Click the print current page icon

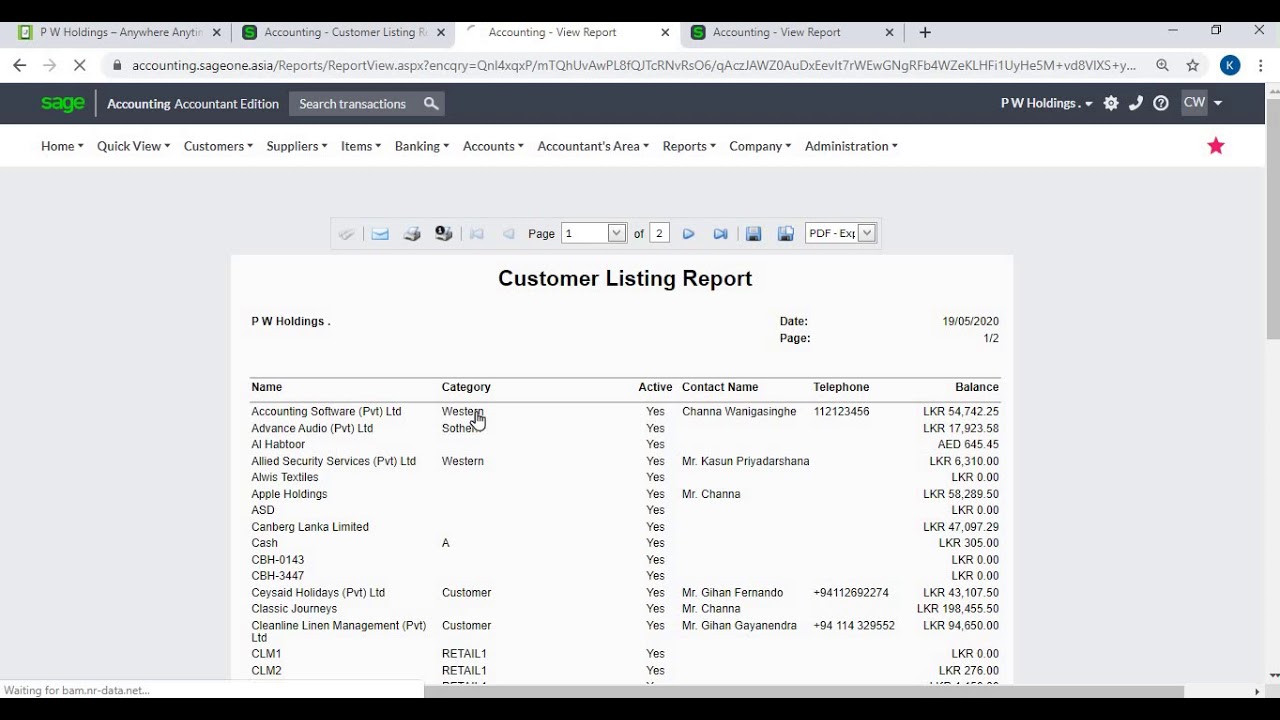(x=444, y=234)
